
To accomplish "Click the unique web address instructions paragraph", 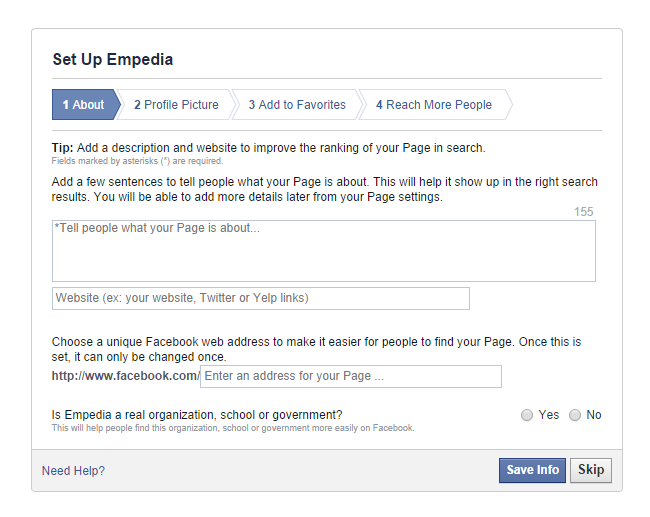I will pyautogui.click(x=316, y=349).
